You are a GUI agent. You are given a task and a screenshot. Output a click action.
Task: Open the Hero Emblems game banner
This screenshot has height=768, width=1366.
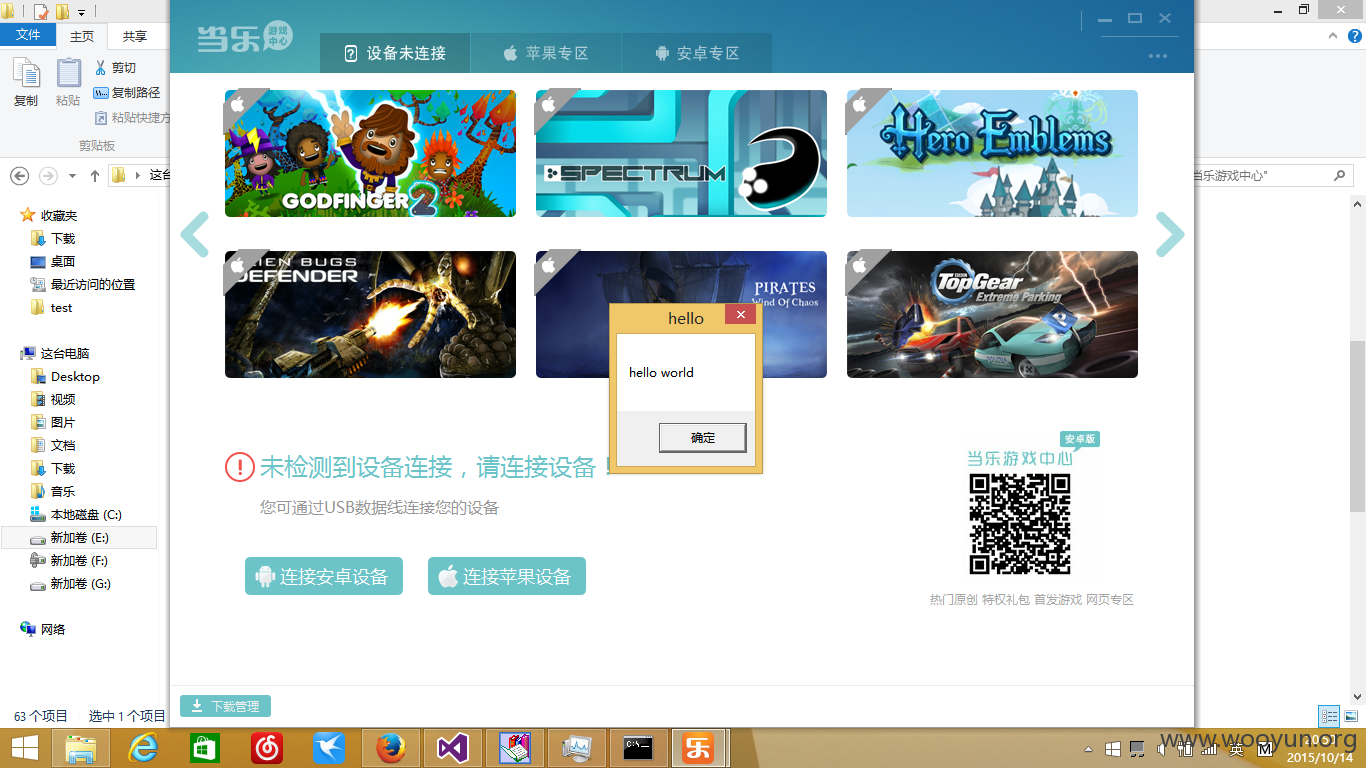click(992, 153)
